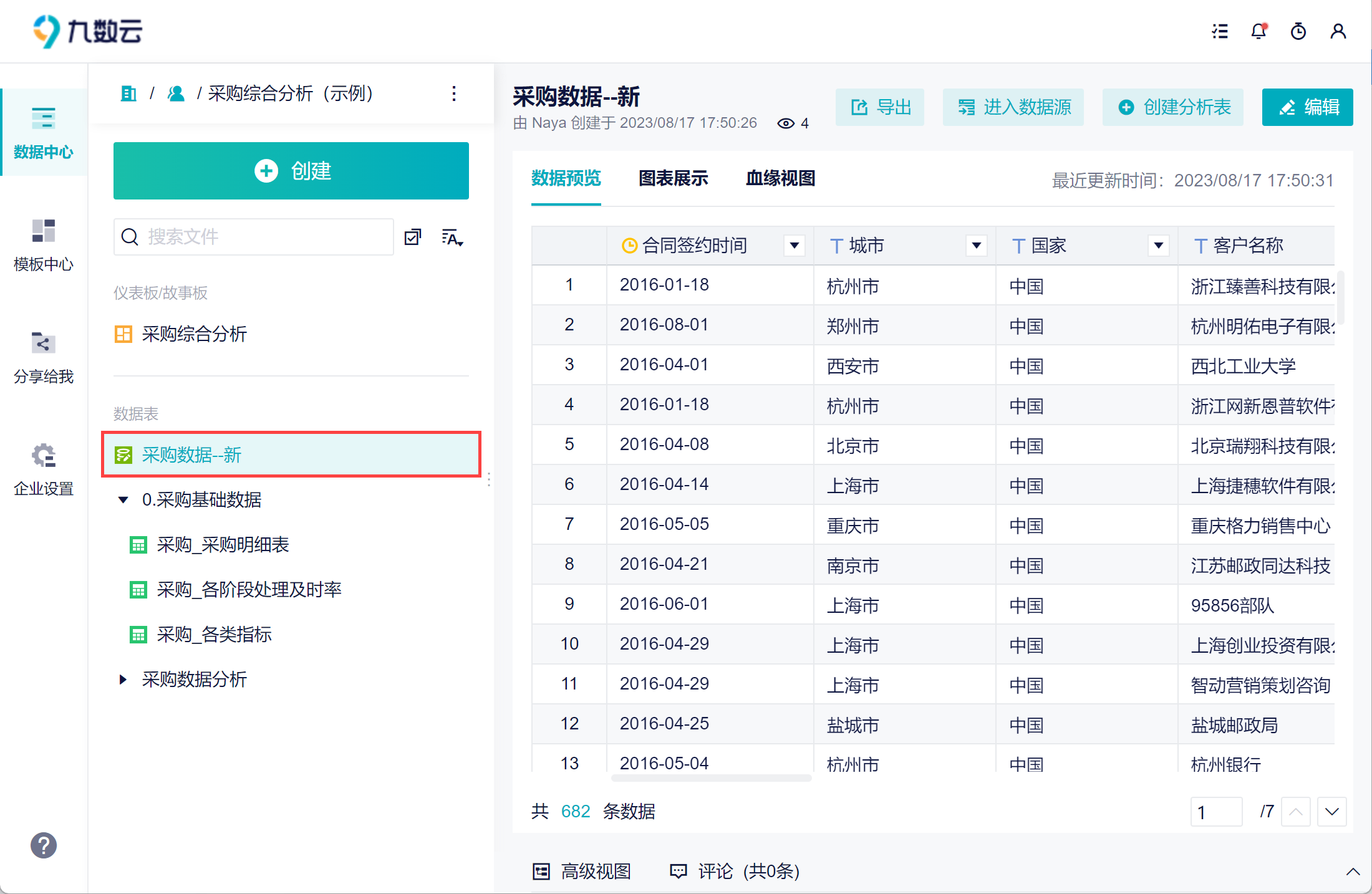Open the user profile icon
This screenshot has height=894, width=1372.
pyautogui.click(x=1338, y=31)
